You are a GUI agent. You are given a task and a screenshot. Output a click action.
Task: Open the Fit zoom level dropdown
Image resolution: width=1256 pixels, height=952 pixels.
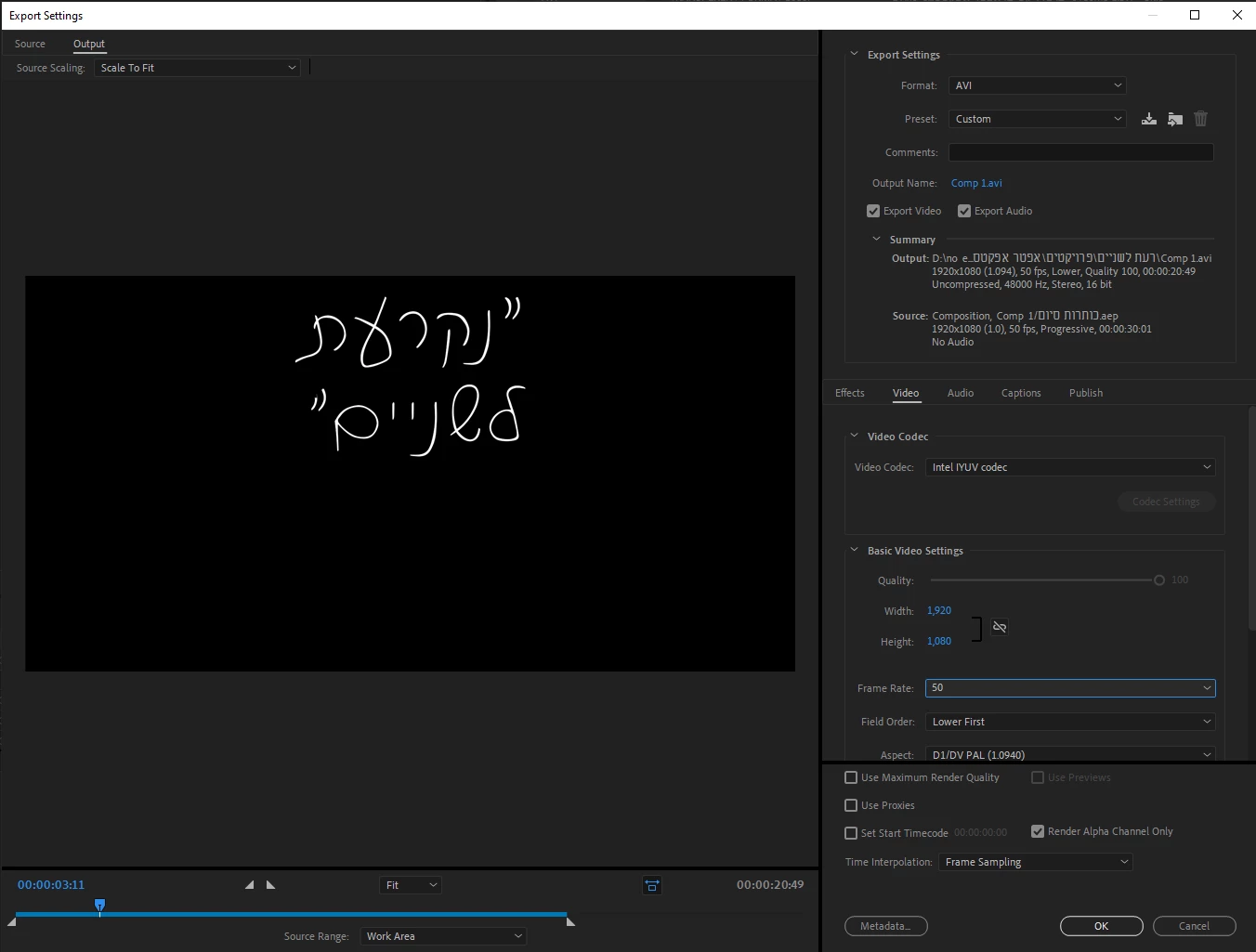(410, 885)
